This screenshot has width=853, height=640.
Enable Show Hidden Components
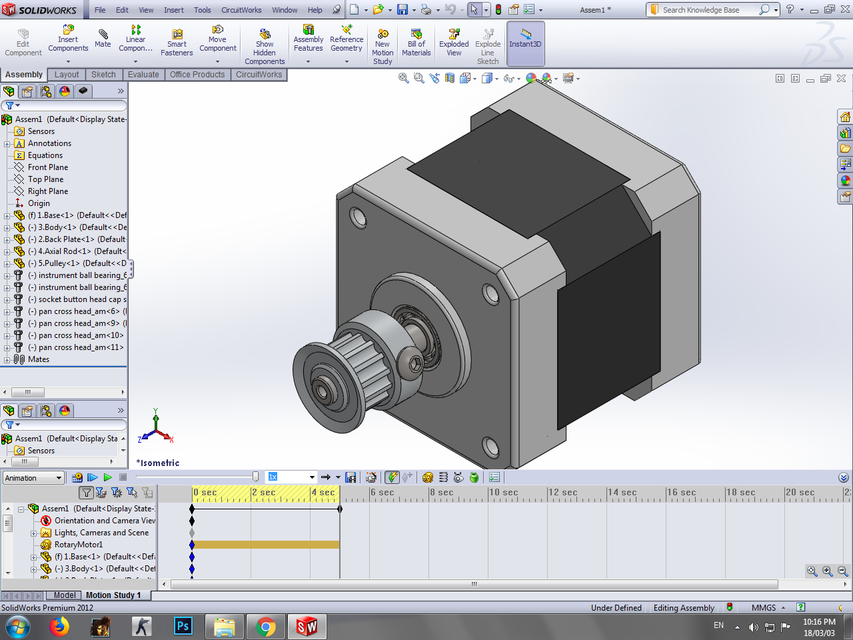pos(264,41)
